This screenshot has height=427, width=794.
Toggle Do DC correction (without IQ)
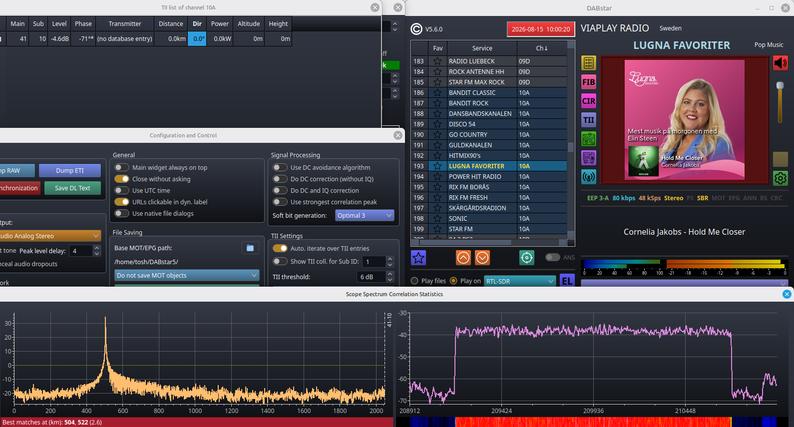(280, 179)
